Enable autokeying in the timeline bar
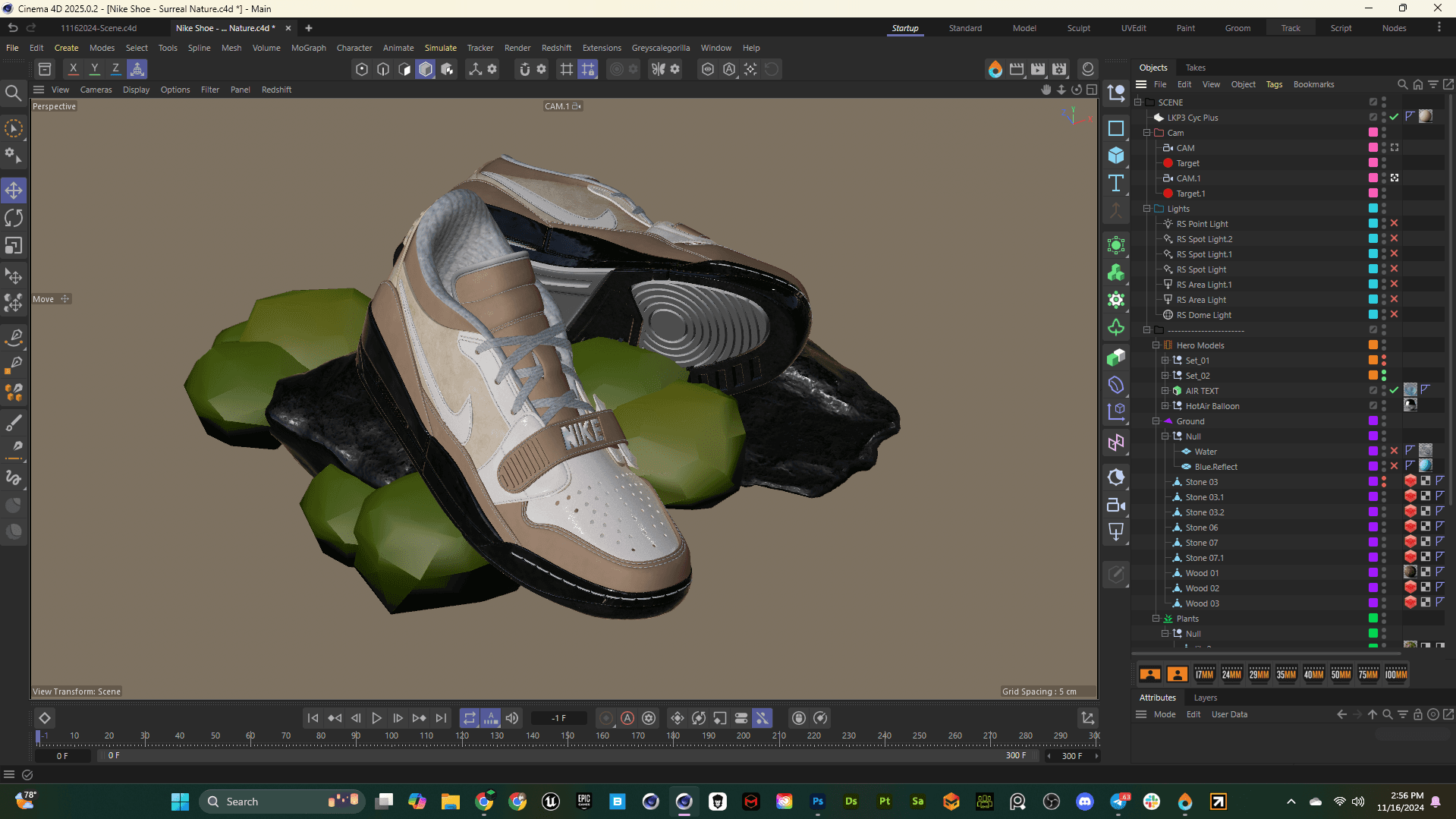 627,718
